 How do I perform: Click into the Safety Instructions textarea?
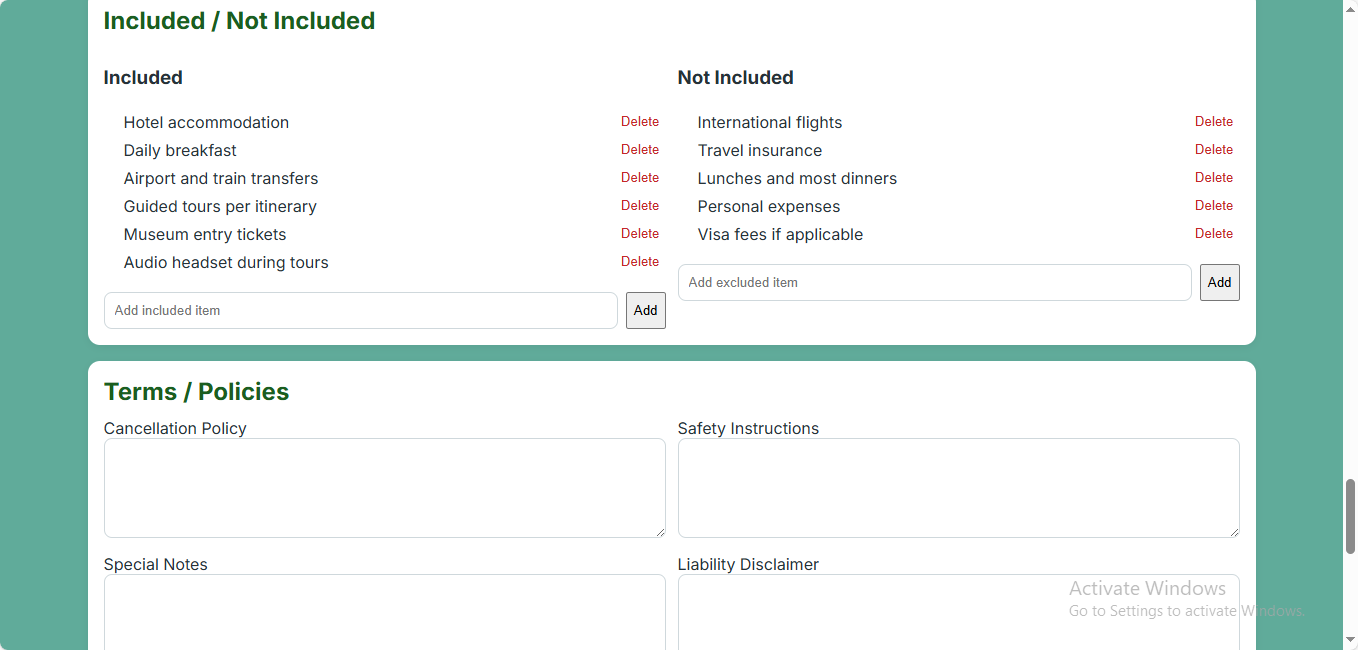[x=958, y=488]
